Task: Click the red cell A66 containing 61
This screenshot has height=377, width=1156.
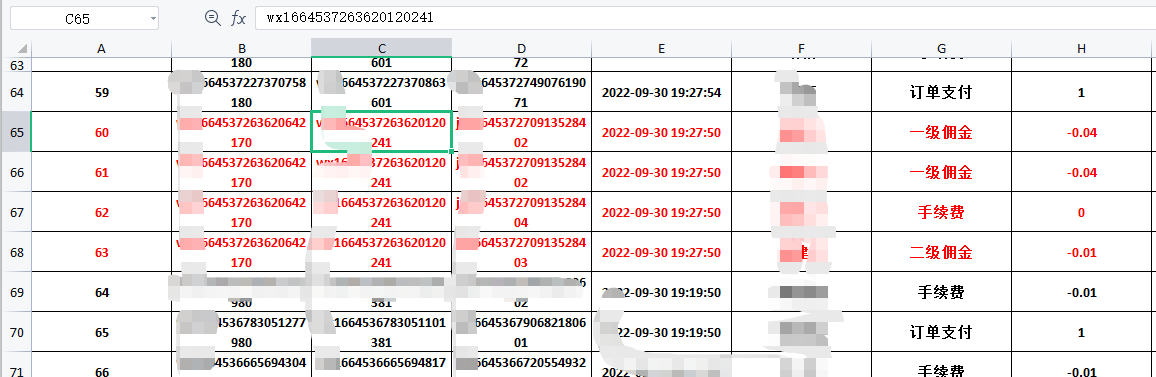Action: tap(102, 173)
